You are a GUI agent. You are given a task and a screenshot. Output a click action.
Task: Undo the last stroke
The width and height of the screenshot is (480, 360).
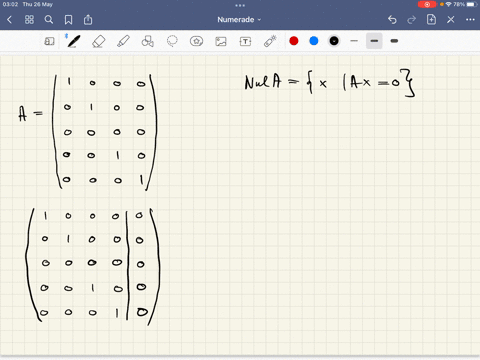click(392, 20)
